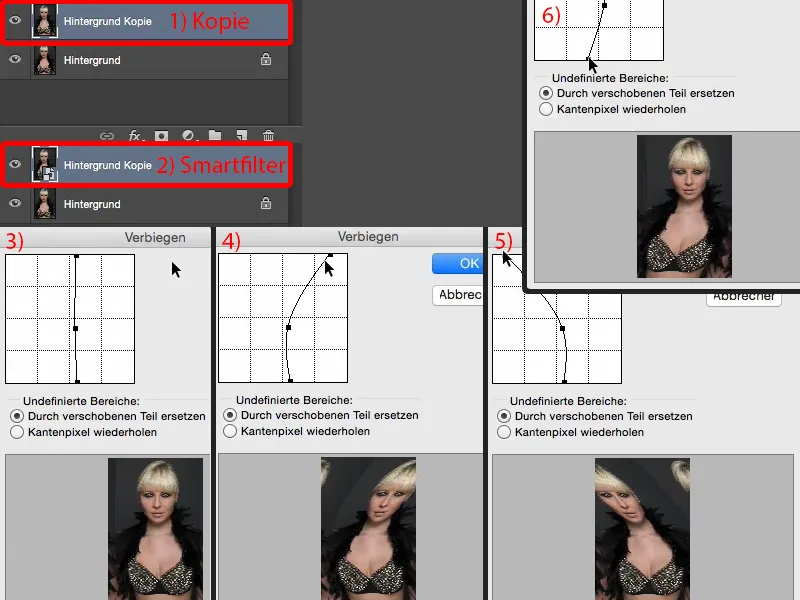Select 'Kantenpixel wiederholen' in dialog 4
Image resolution: width=800 pixels, height=600 pixels.
pos(230,431)
